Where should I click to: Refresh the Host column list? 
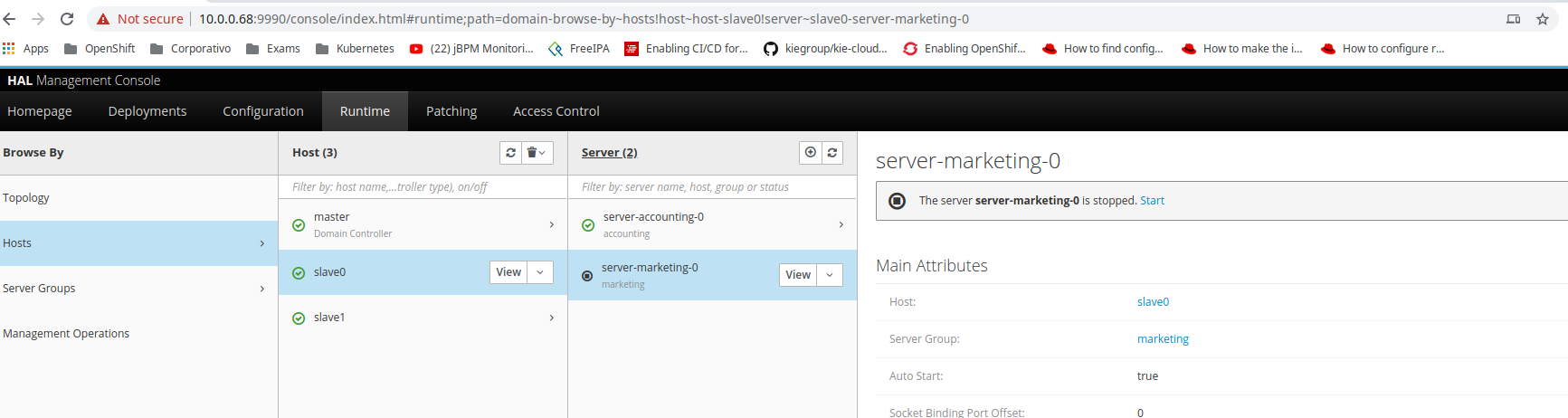511,153
